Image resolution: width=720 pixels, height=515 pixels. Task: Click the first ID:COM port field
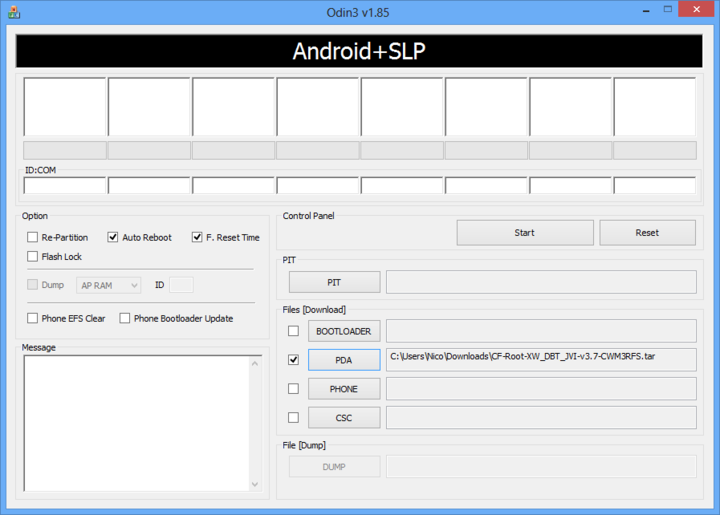pyautogui.click(x=65, y=185)
